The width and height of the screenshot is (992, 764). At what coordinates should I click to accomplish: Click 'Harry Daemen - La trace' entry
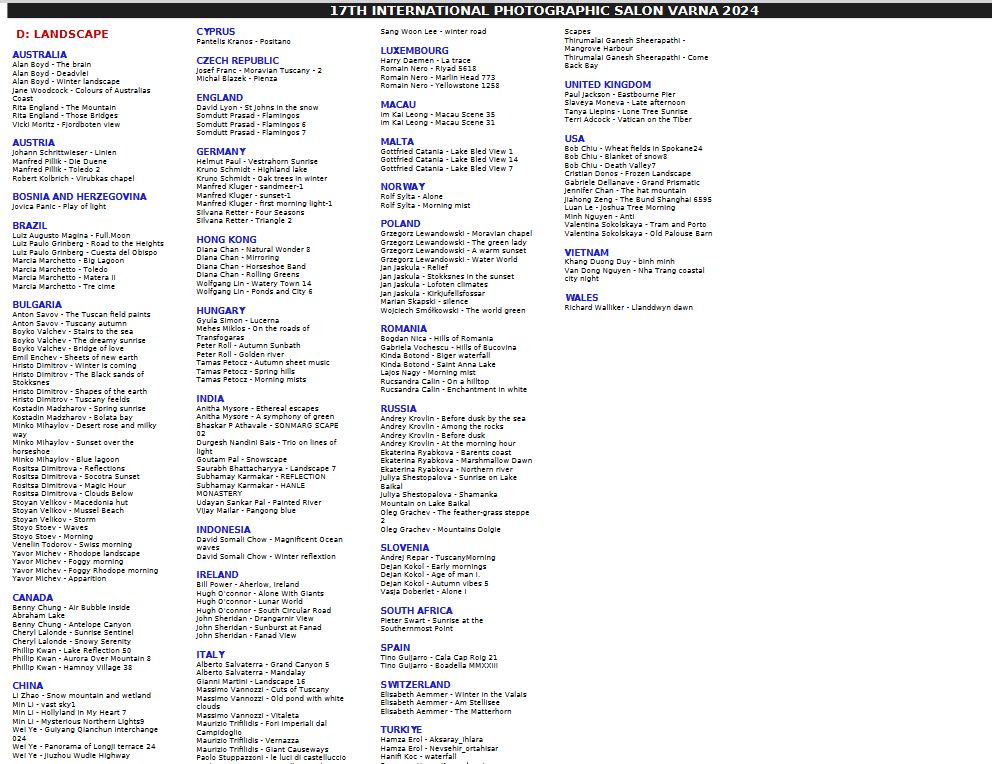click(x=426, y=61)
